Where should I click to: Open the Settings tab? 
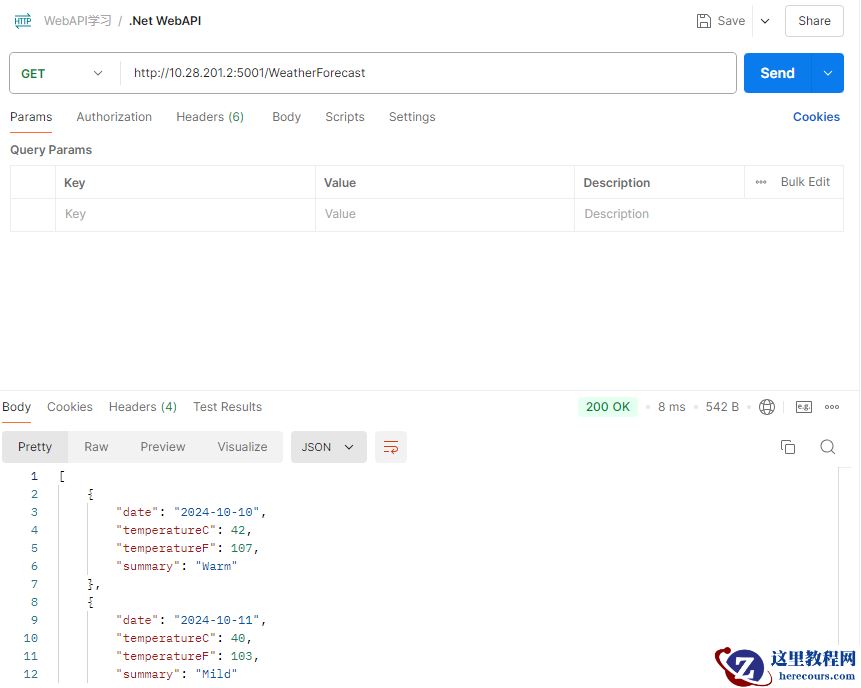tap(412, 117)
